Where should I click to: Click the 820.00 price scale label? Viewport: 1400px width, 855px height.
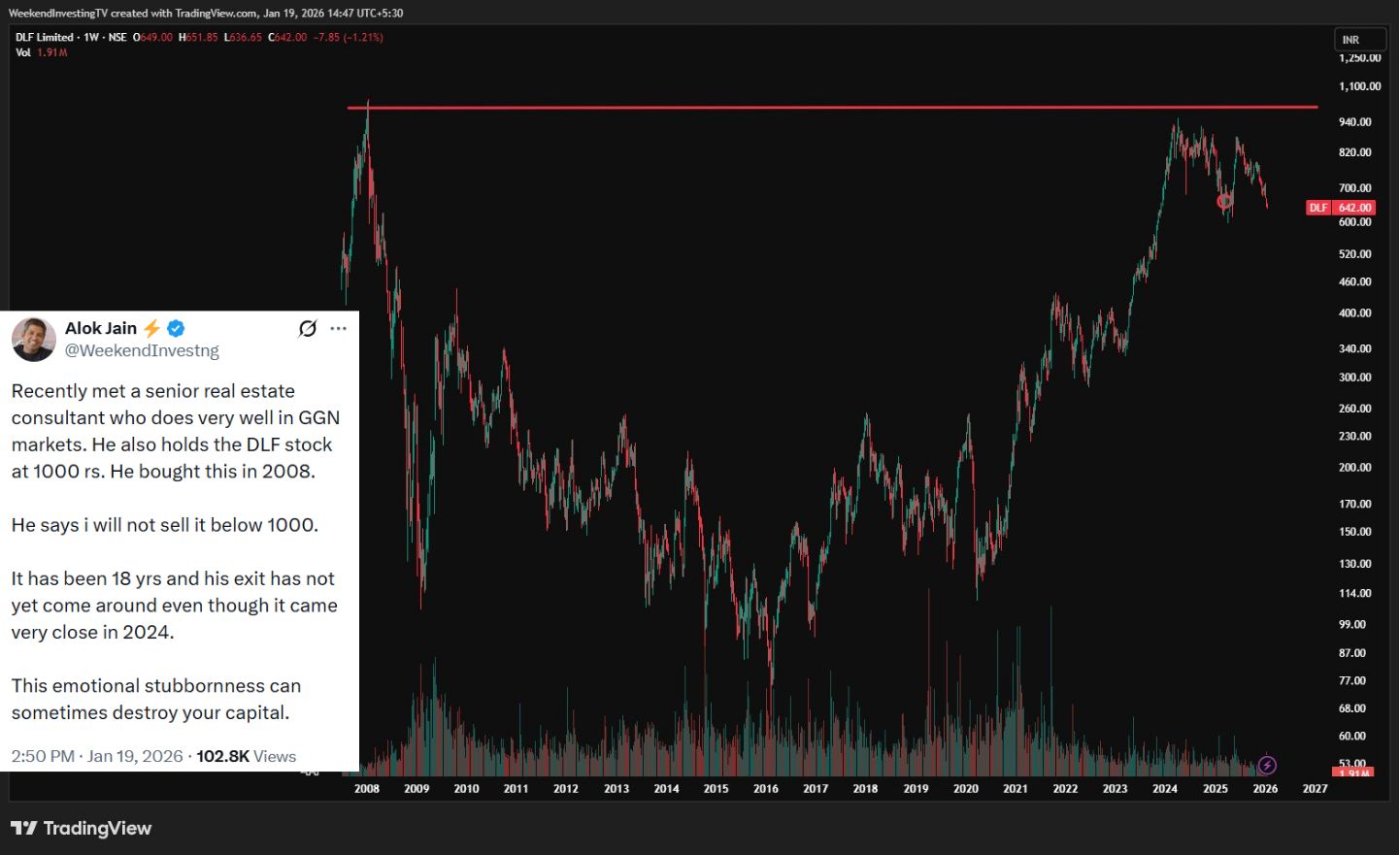[x=1355, y=152]
